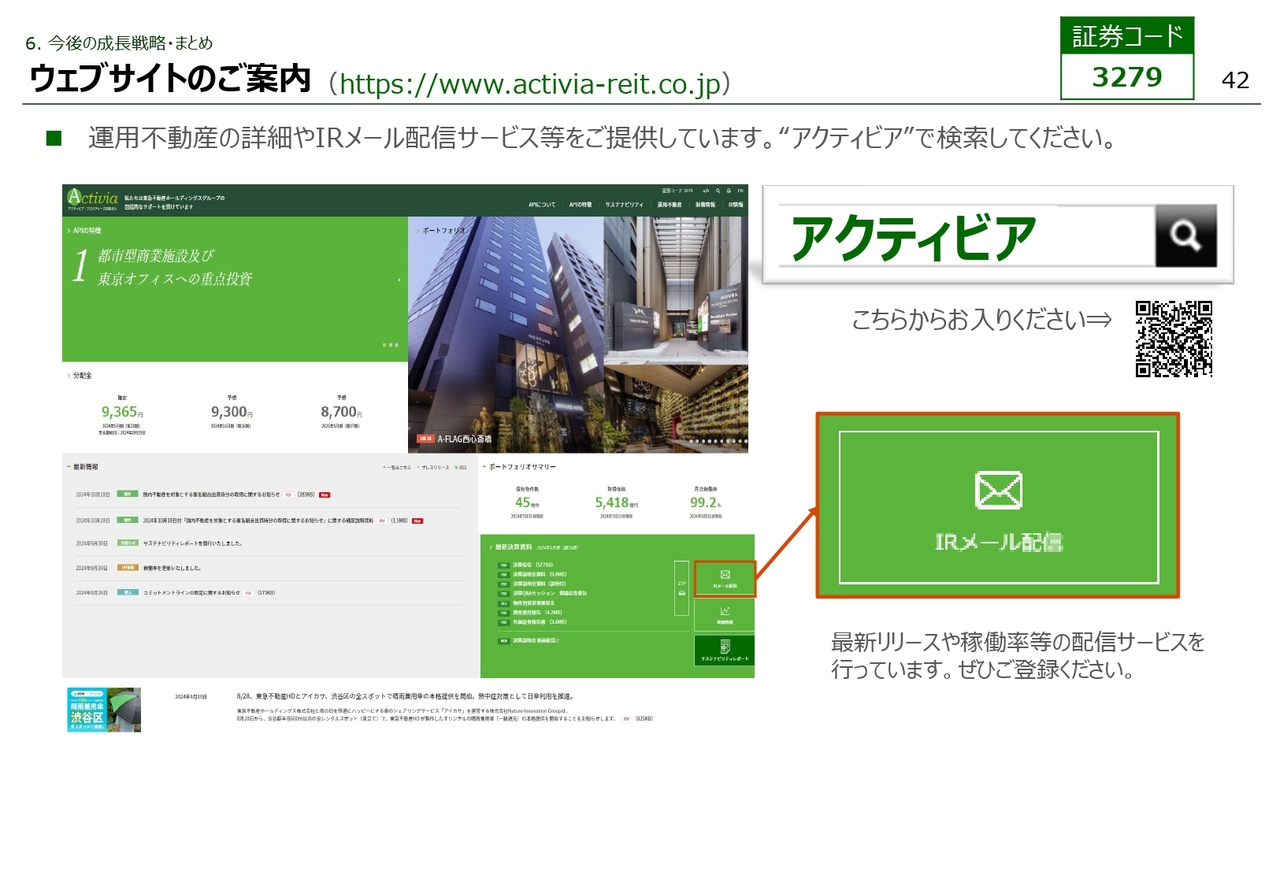Click the 45 properties count in portfolio summary
Image resolution: width=1280 pixels, height=886 pixels.
point(529,503)
